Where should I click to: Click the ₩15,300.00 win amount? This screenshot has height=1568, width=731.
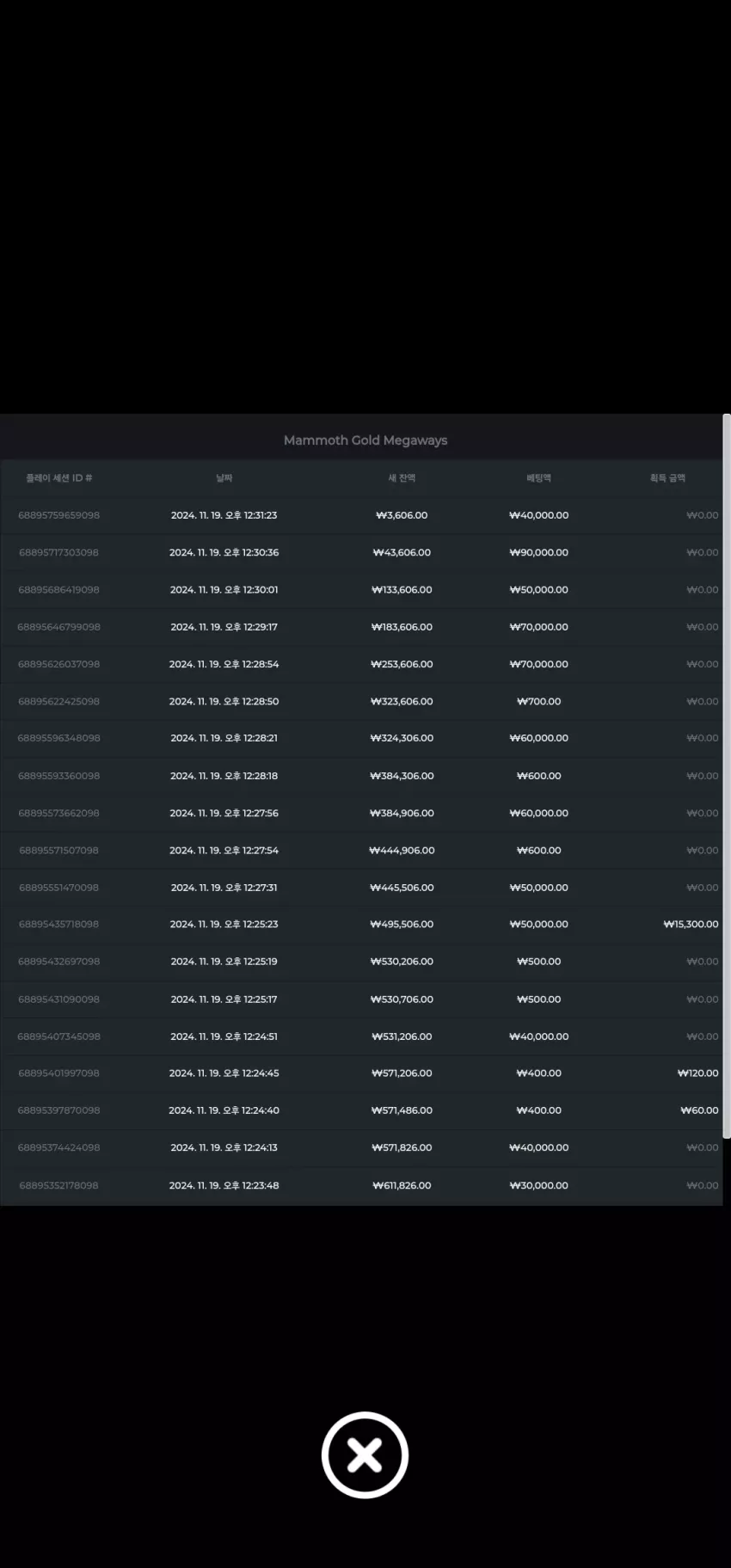click(x=691, y=925)
